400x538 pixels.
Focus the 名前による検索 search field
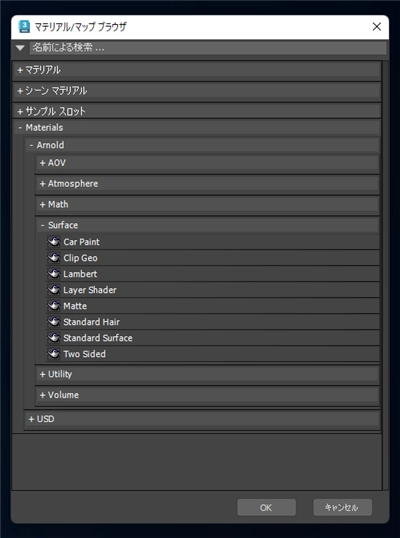pyautogui.click(x=208, y=48)
